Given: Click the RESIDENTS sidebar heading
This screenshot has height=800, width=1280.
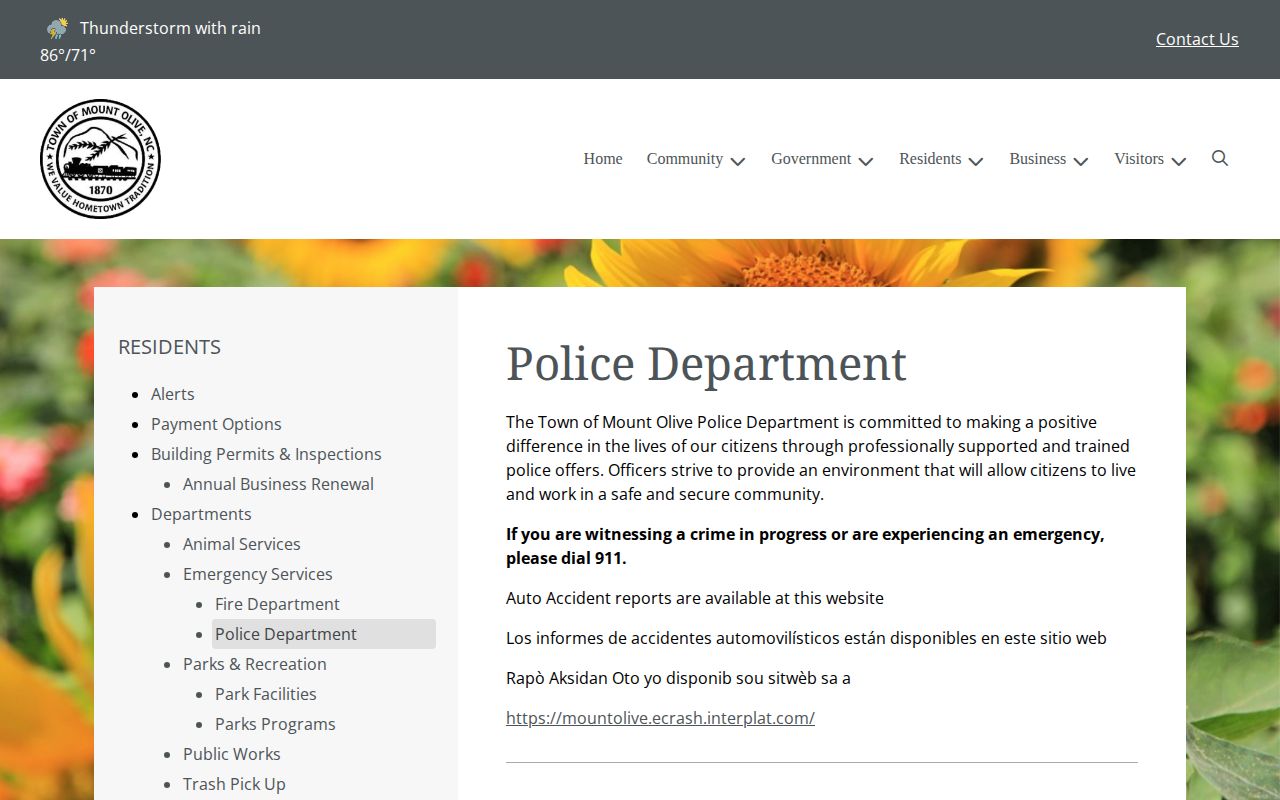Looking at the screenshot, I should (x=169, y=347).
